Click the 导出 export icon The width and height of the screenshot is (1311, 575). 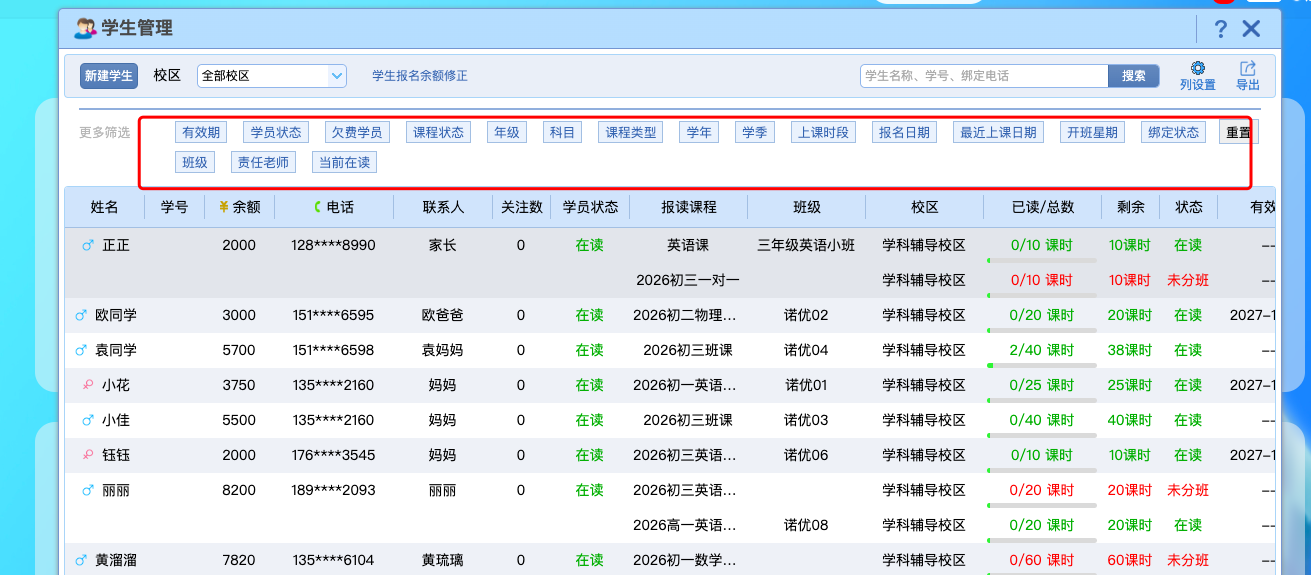(1247, 68)
